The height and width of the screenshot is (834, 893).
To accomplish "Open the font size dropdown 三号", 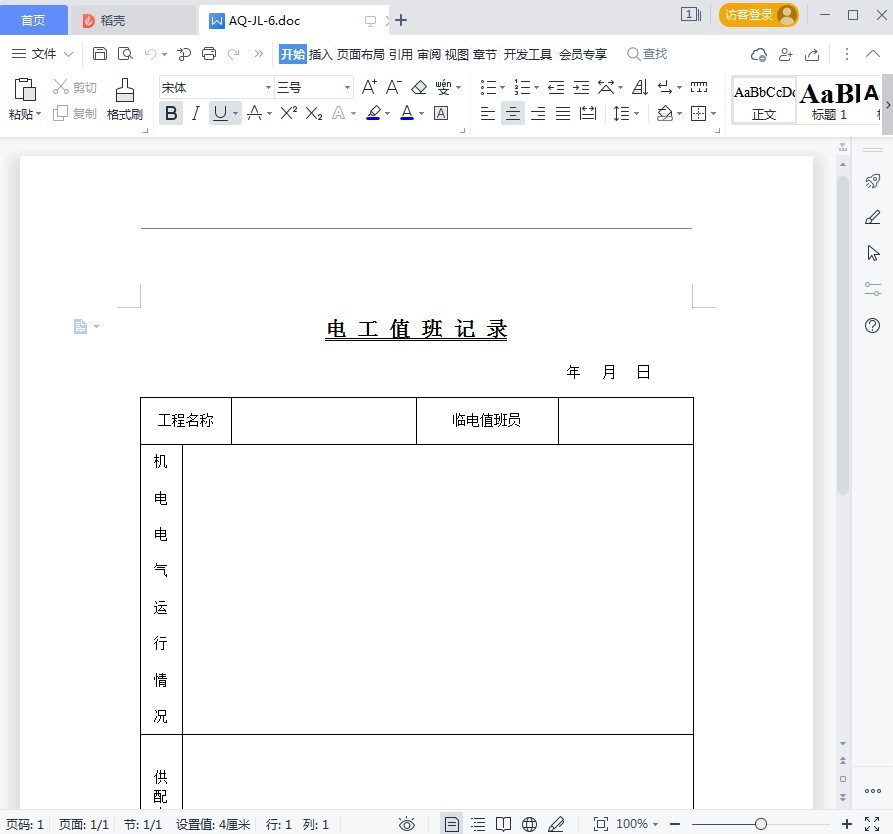I will (x=347, y=88).
